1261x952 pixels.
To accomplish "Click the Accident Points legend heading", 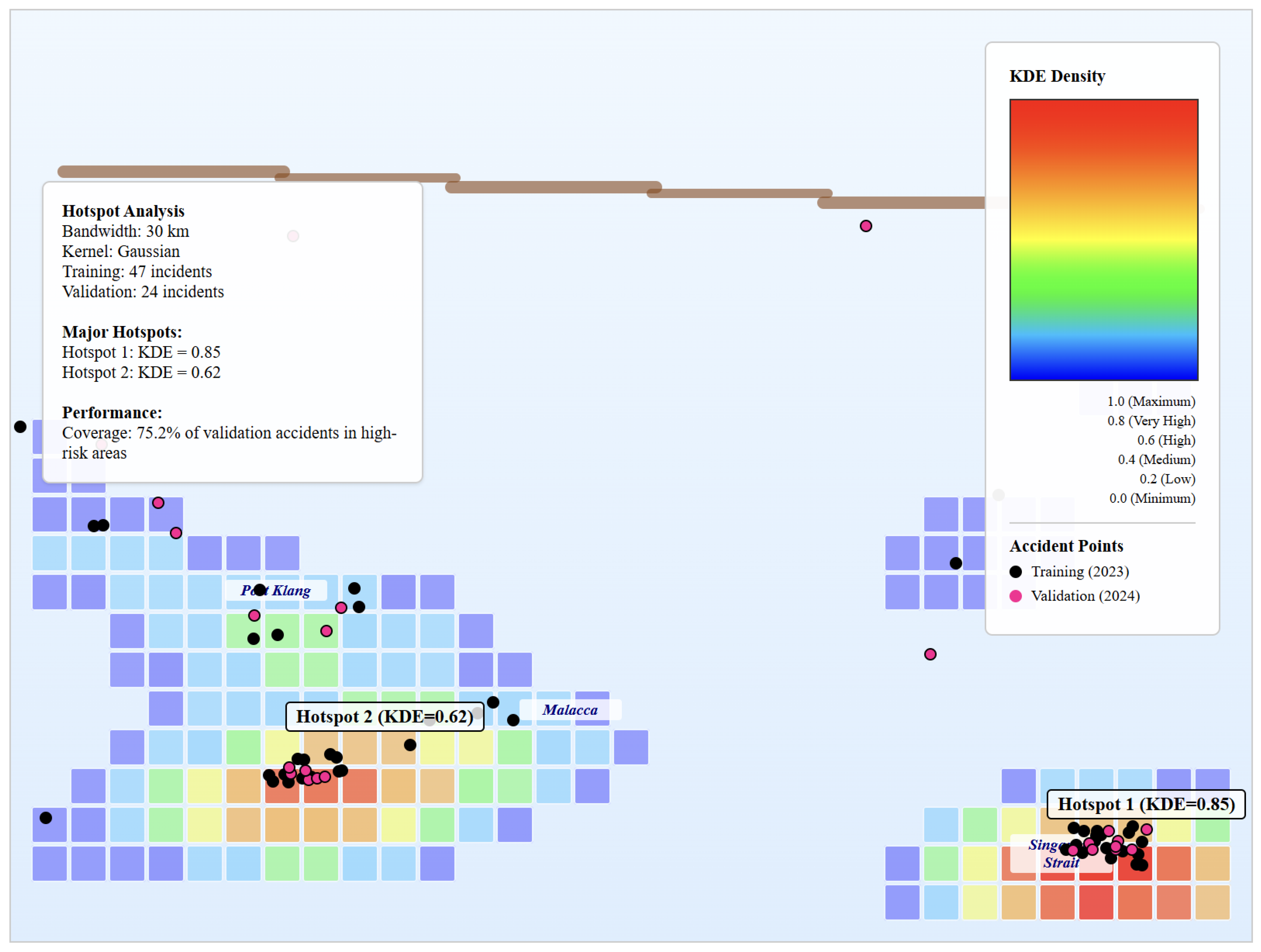I will point(1066,546).
